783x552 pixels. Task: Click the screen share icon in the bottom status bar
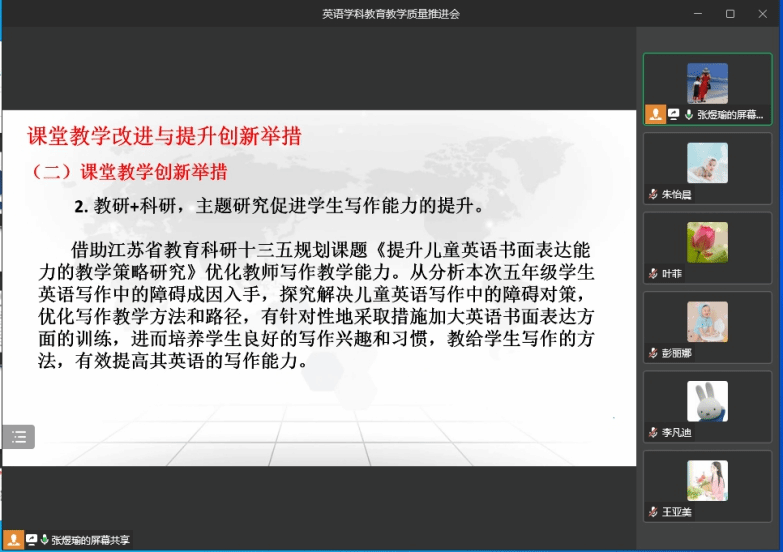click(x=31, y=540)
